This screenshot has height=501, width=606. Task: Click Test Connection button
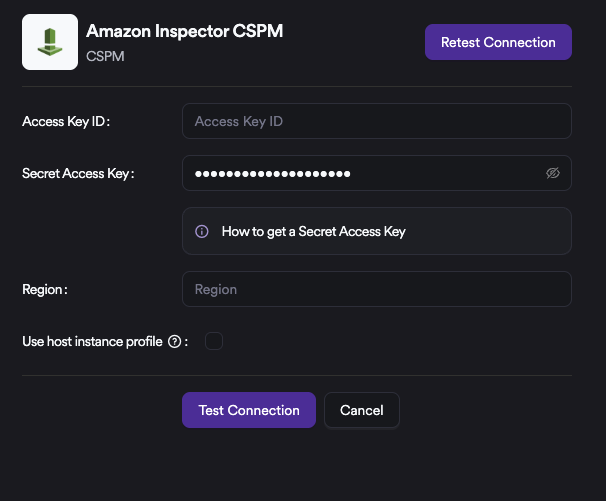[249, 410]
